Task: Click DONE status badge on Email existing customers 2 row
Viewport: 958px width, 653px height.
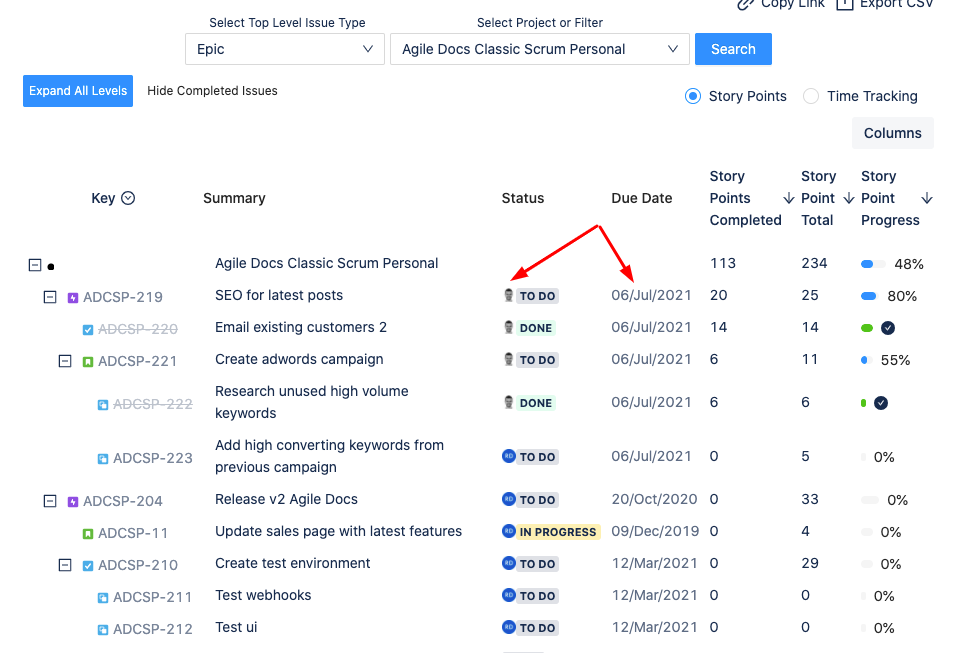Action: [536, 328]
